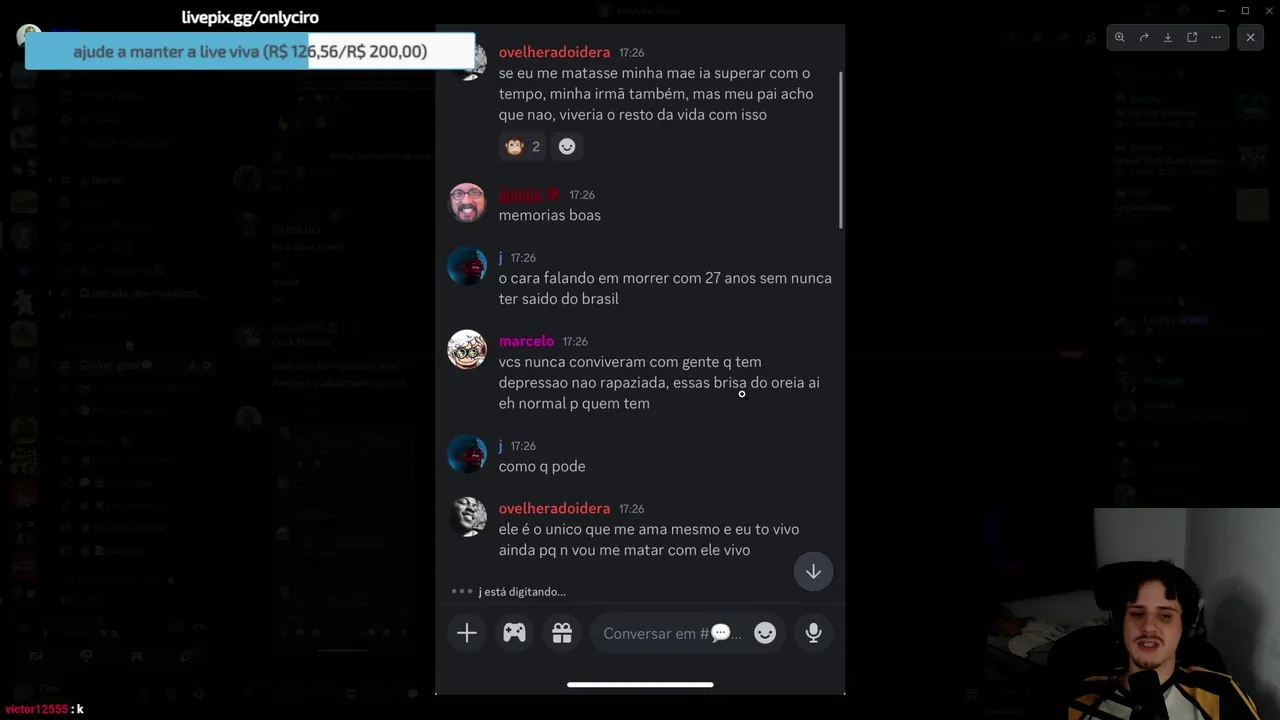Open the three-dot more options menu

(1216, 37)
